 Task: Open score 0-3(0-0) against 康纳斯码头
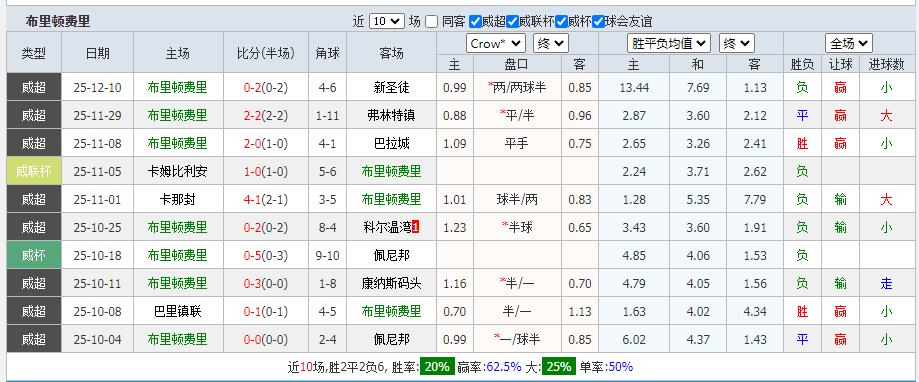click(266, 284)
